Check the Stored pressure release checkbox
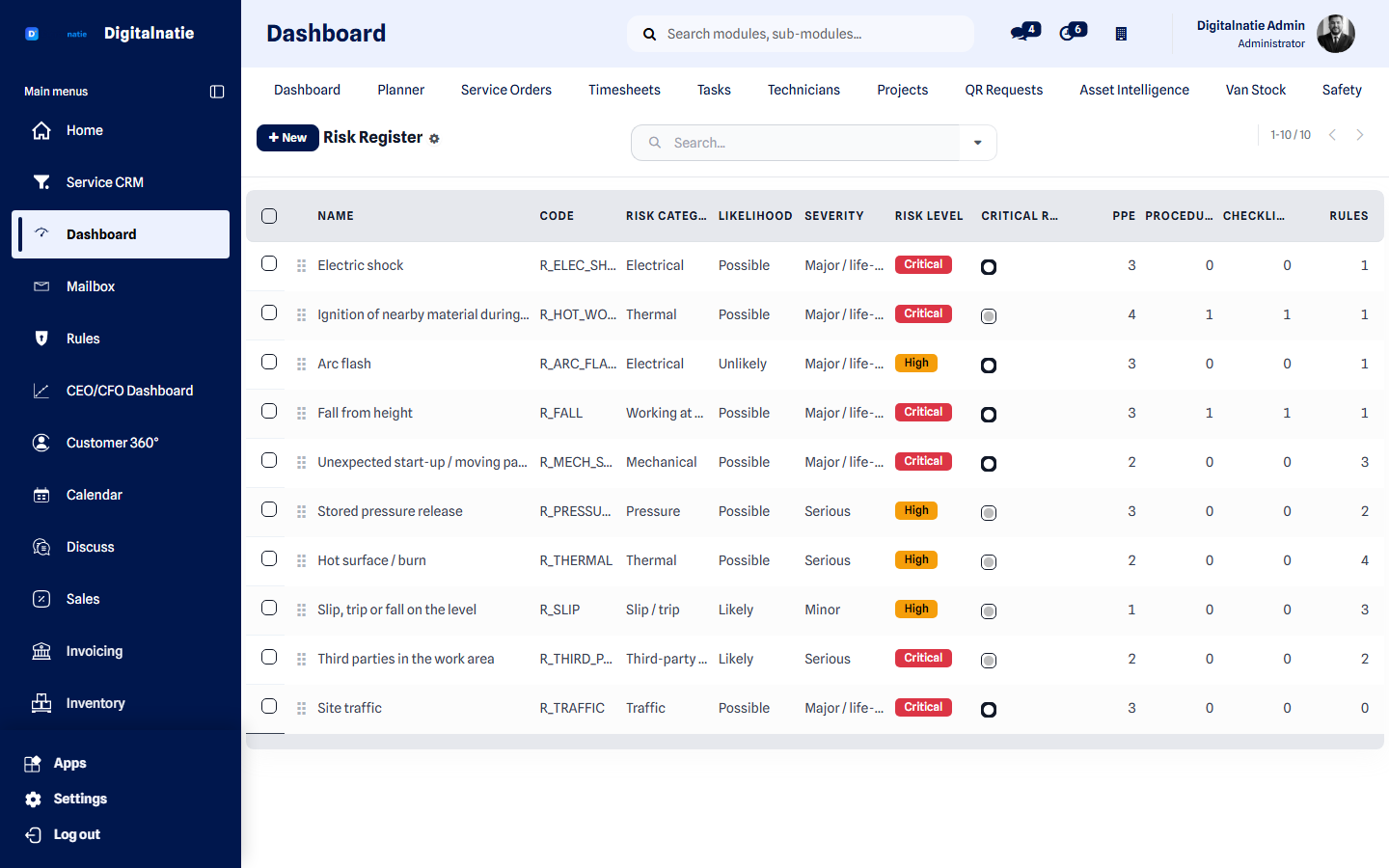The width and height of the screenshot is (1389, 868). (x=269, y=509)
